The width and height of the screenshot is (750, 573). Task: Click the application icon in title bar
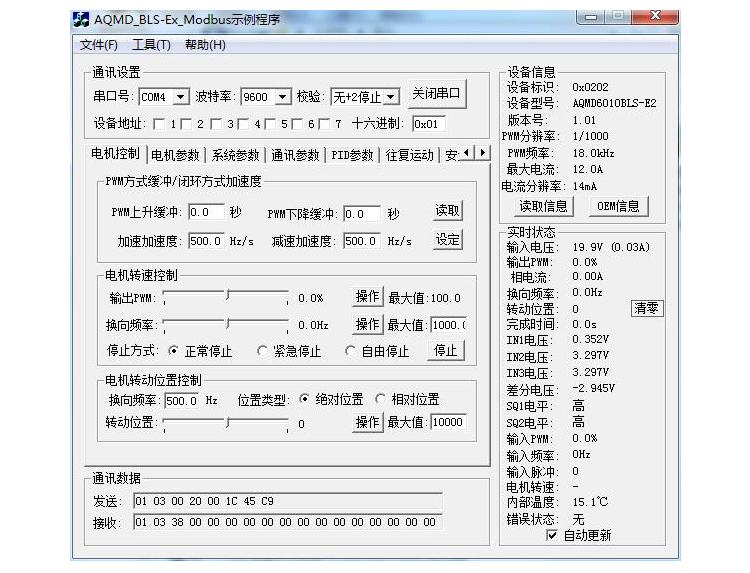tap(84, 20)
